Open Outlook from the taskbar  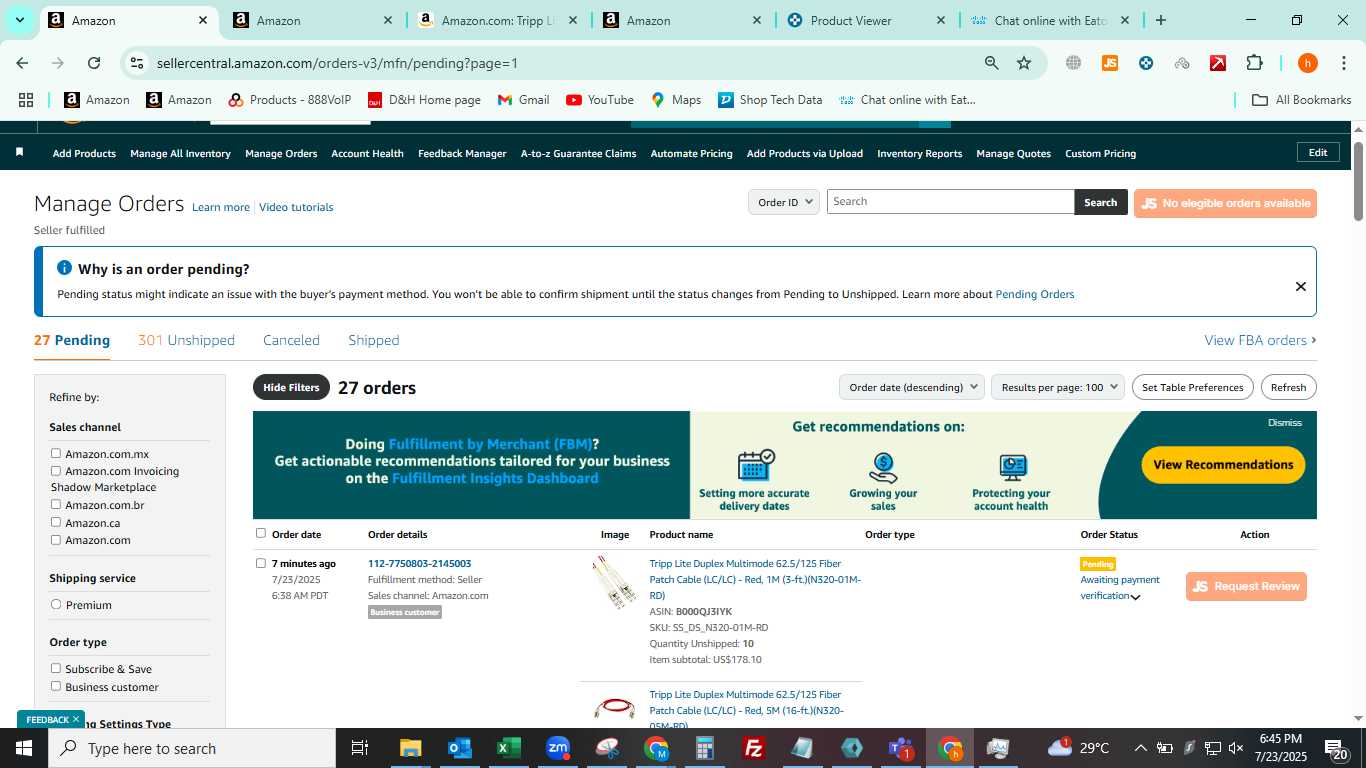[459, 748]
